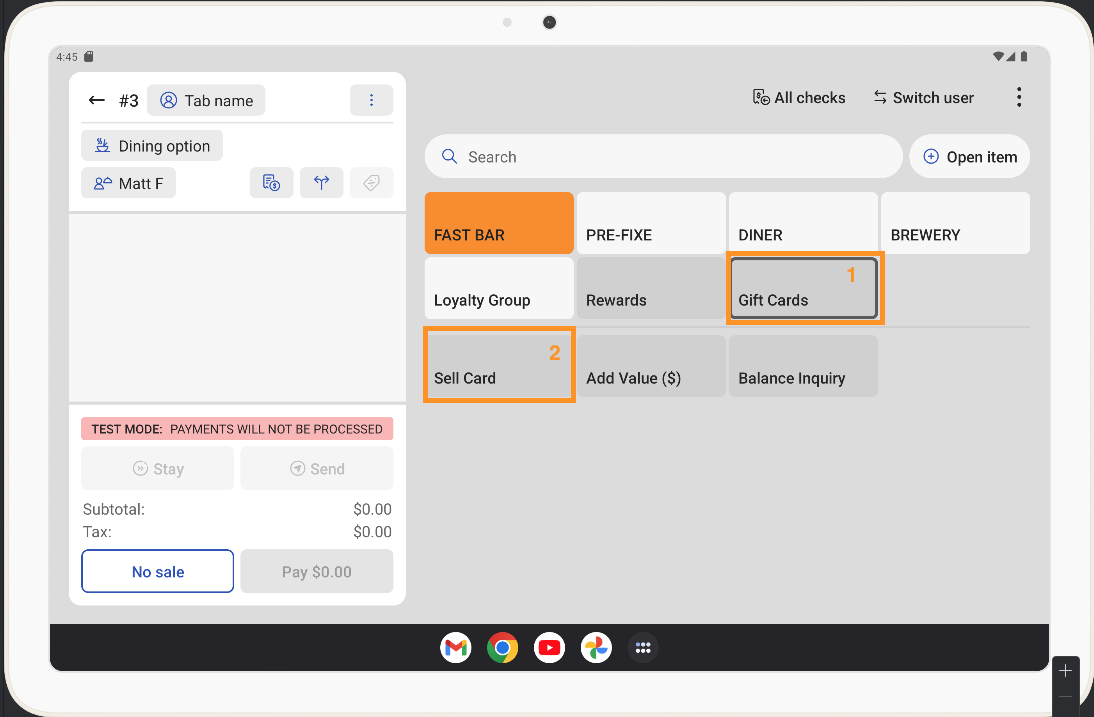Tap the split check icon
Image resolution: width=1094 pixels, height=717 pixels.
click(321, 183)
